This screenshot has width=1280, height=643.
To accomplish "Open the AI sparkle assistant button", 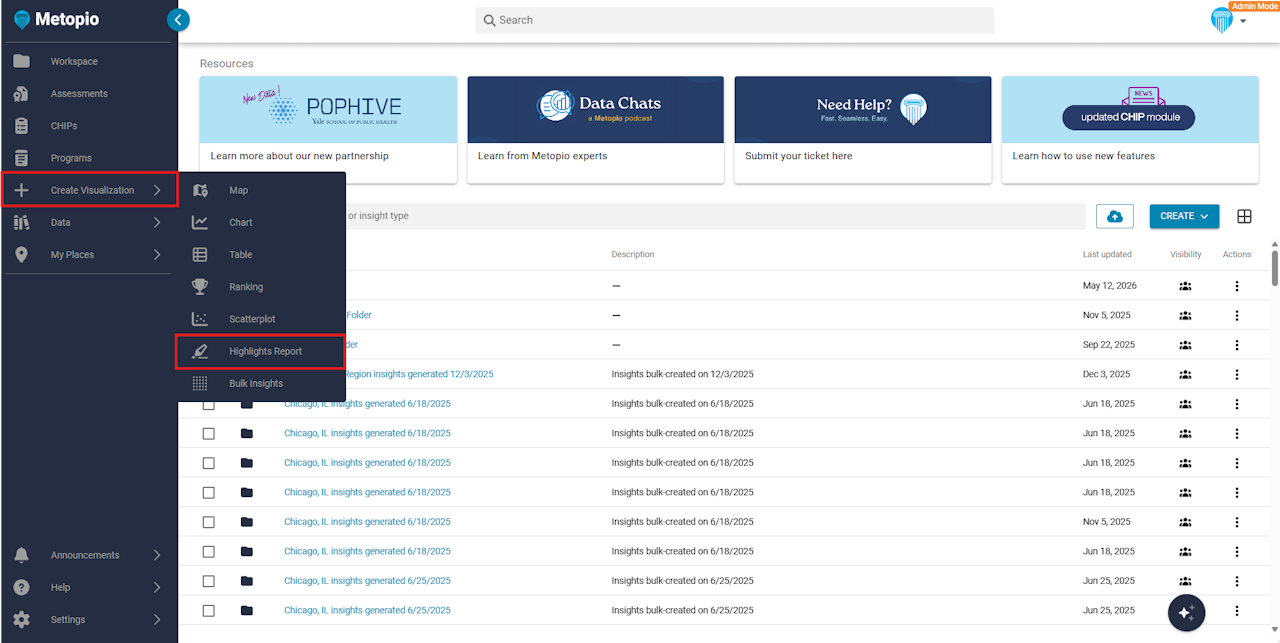I will coord(1187,613).
